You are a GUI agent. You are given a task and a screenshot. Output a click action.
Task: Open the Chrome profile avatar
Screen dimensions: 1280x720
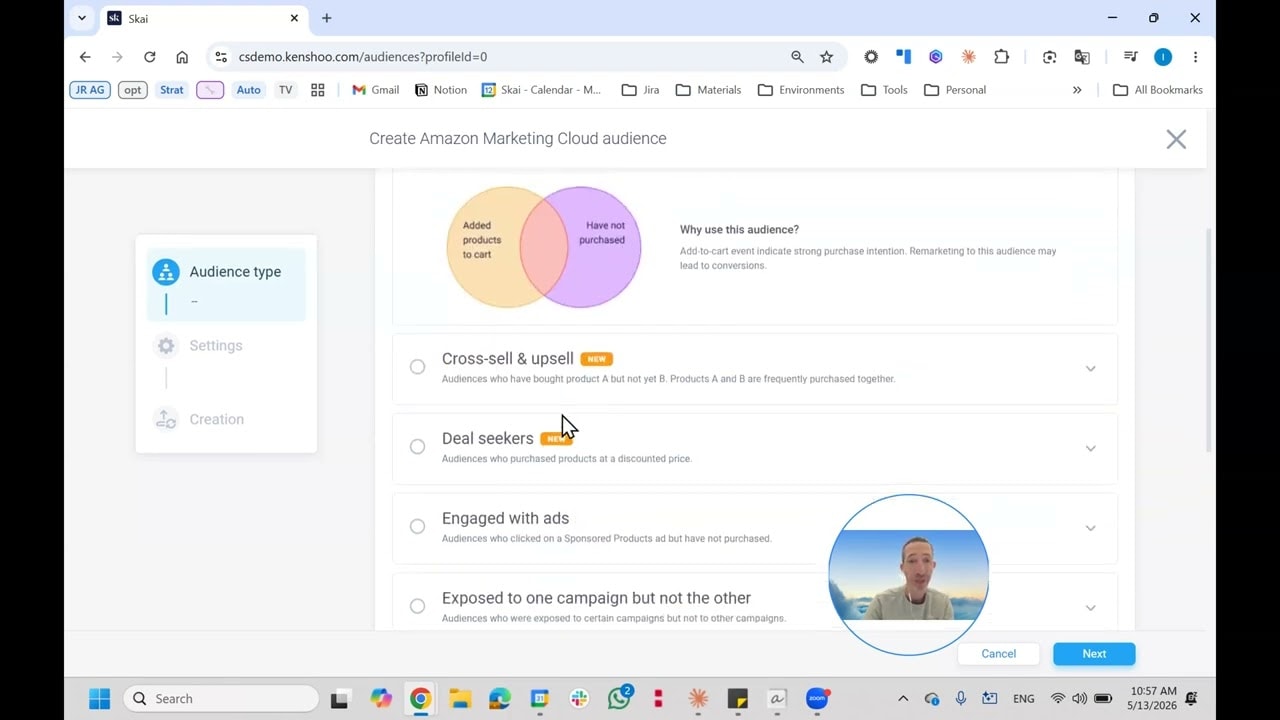[x=1163, y=57]
